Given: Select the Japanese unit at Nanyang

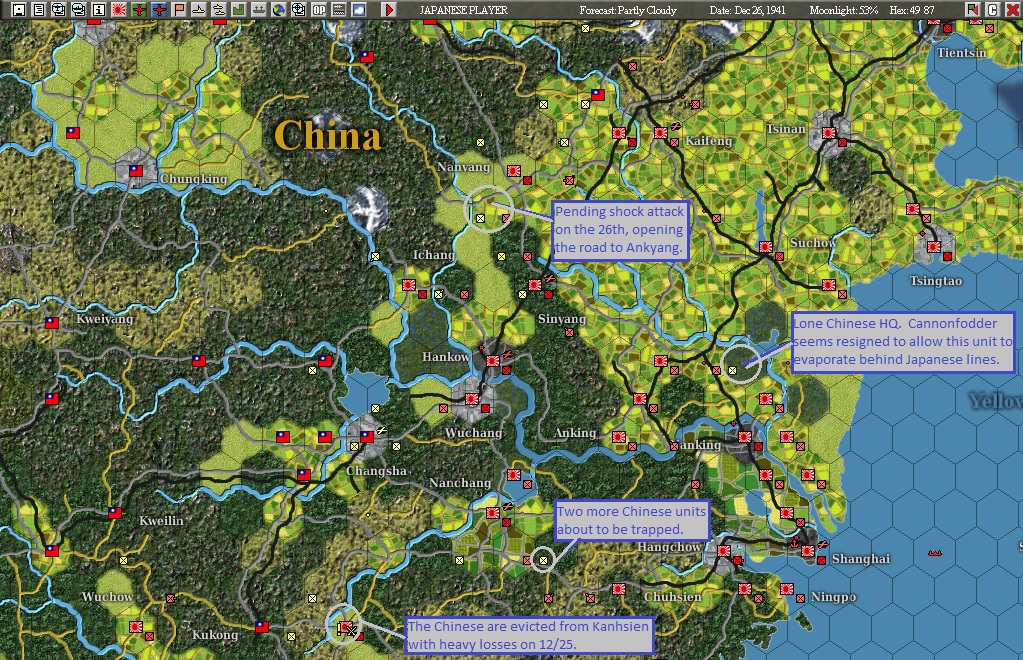Looking at the screenshot, I should (x=514, y=170).
